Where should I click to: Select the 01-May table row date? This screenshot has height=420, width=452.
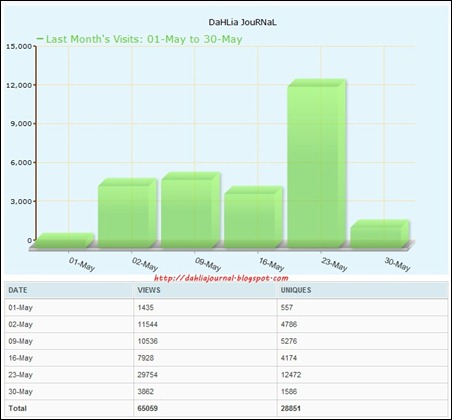[20, 308]
